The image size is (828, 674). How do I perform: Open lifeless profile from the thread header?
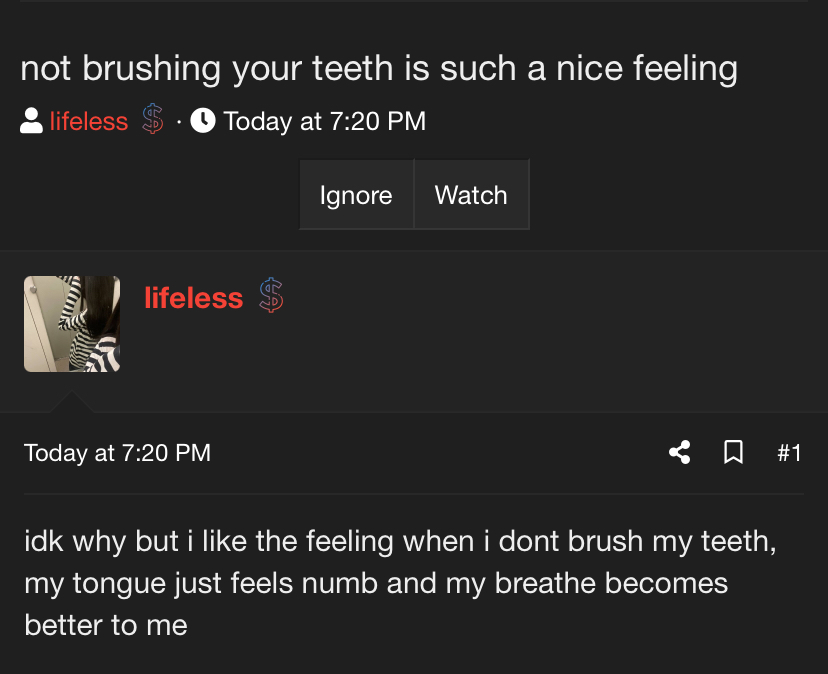(89, 122)
